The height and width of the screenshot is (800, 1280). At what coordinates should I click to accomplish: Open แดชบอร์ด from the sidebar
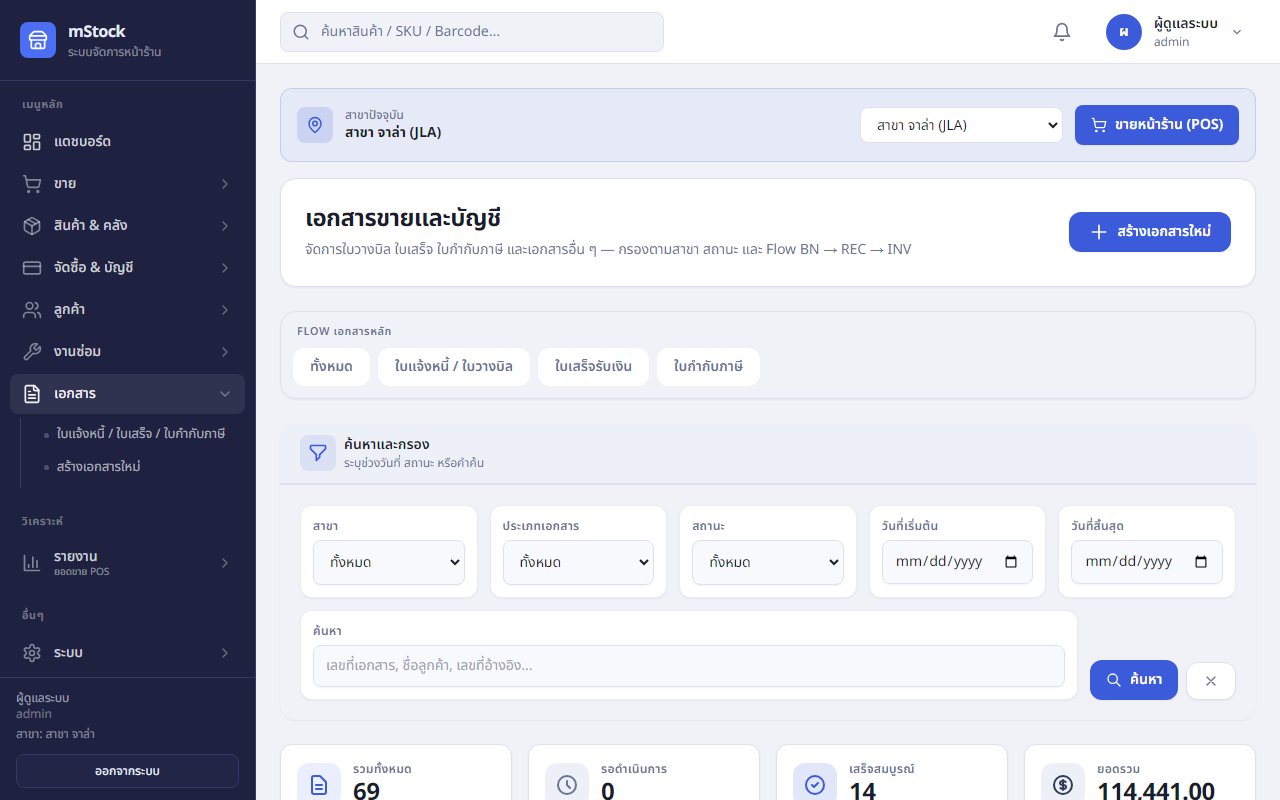point(127,142)
